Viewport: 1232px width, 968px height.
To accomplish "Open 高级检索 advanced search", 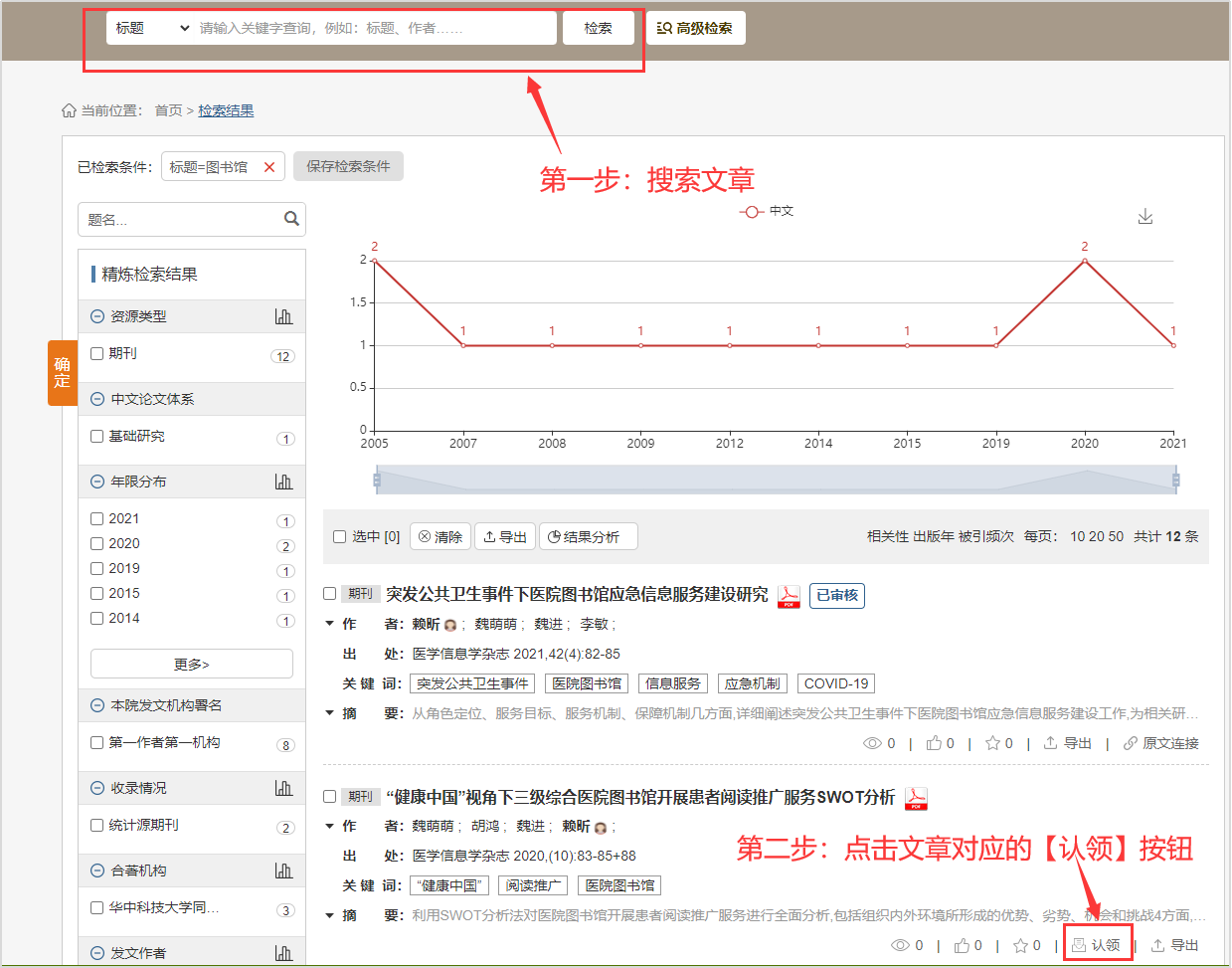I will (695, 28).
